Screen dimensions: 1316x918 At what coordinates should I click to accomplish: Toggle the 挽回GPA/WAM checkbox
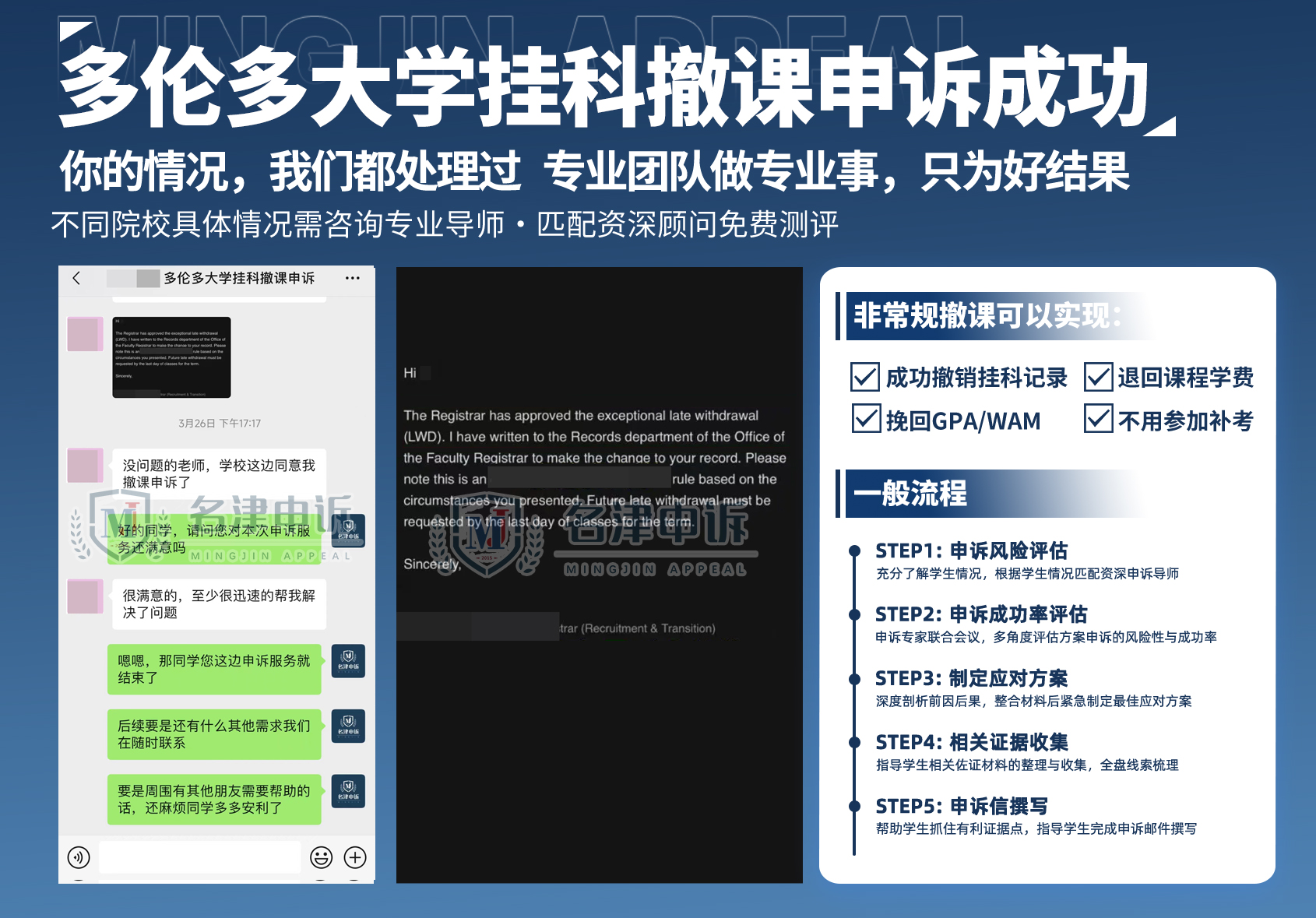point(865,420)
